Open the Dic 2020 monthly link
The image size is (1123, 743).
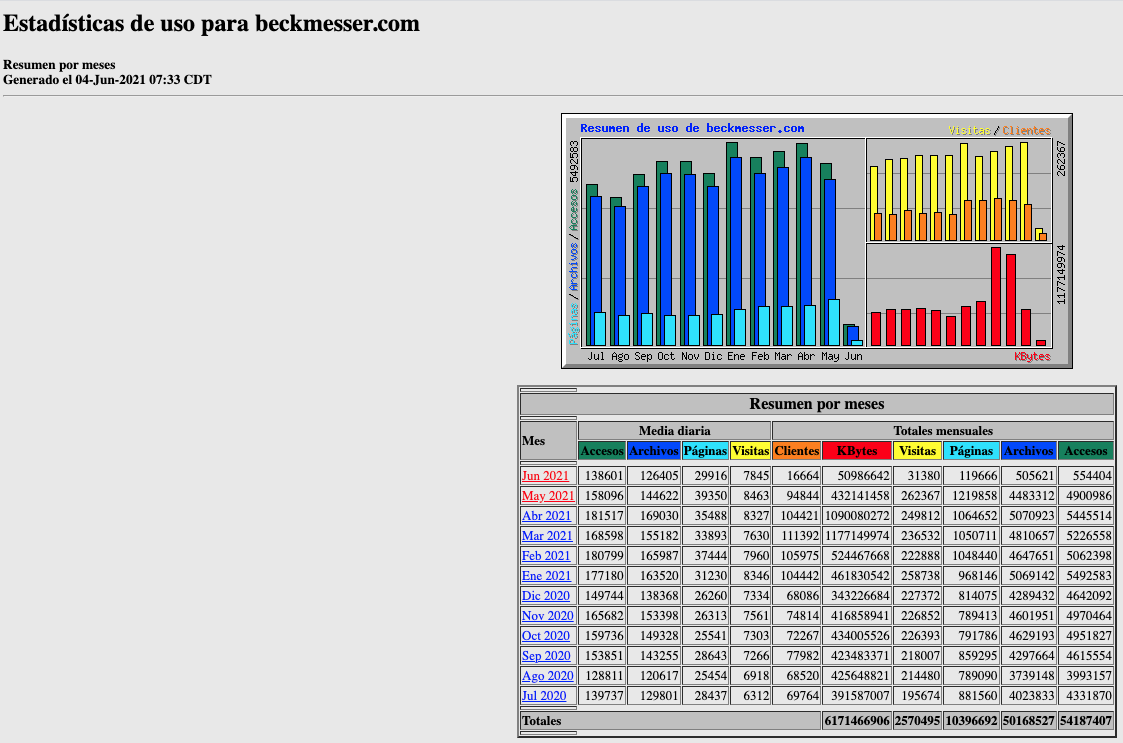pos(546,596)
